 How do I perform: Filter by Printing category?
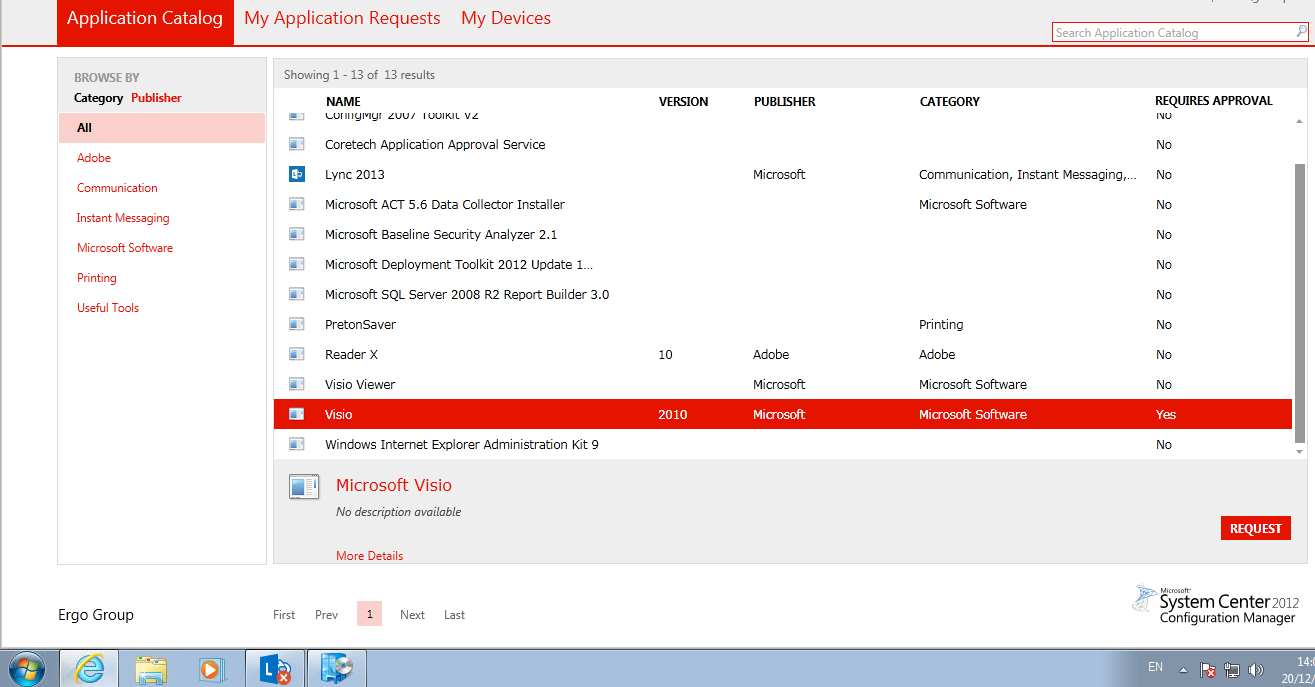click(97, 278)
